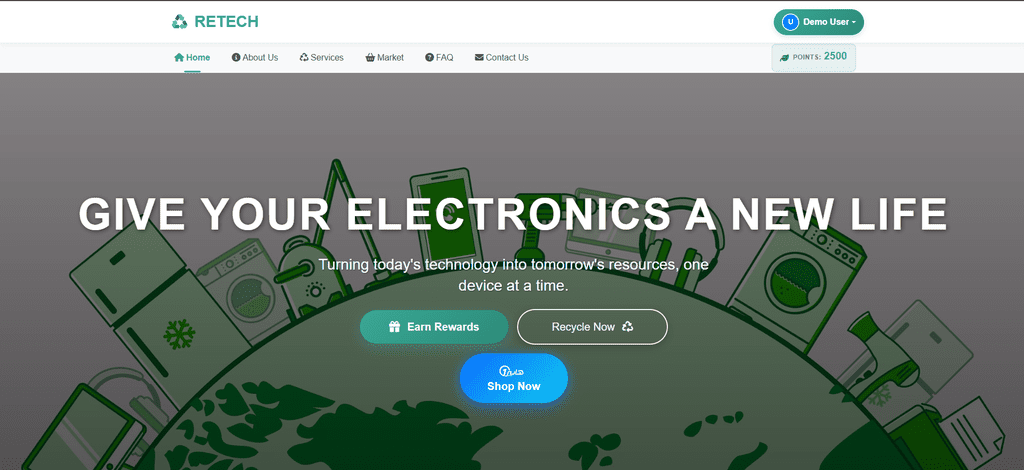1024x470 pixels.
Task: Click the Points 2500 badge
Action: click(x=814, y=57)
